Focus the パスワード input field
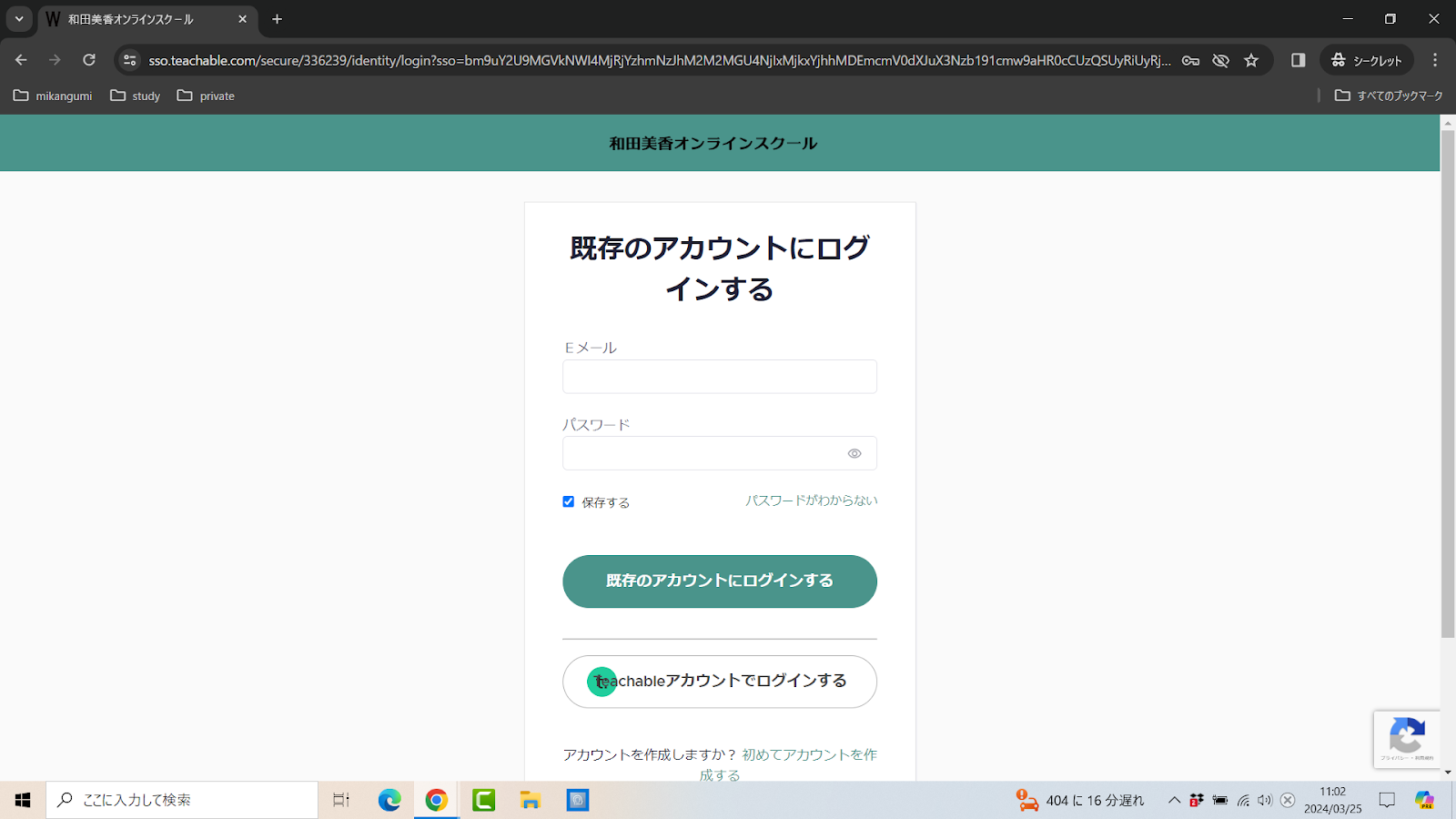Image resolution: width=1456 pixels, height=819 pixels. [x=720, y=453]
